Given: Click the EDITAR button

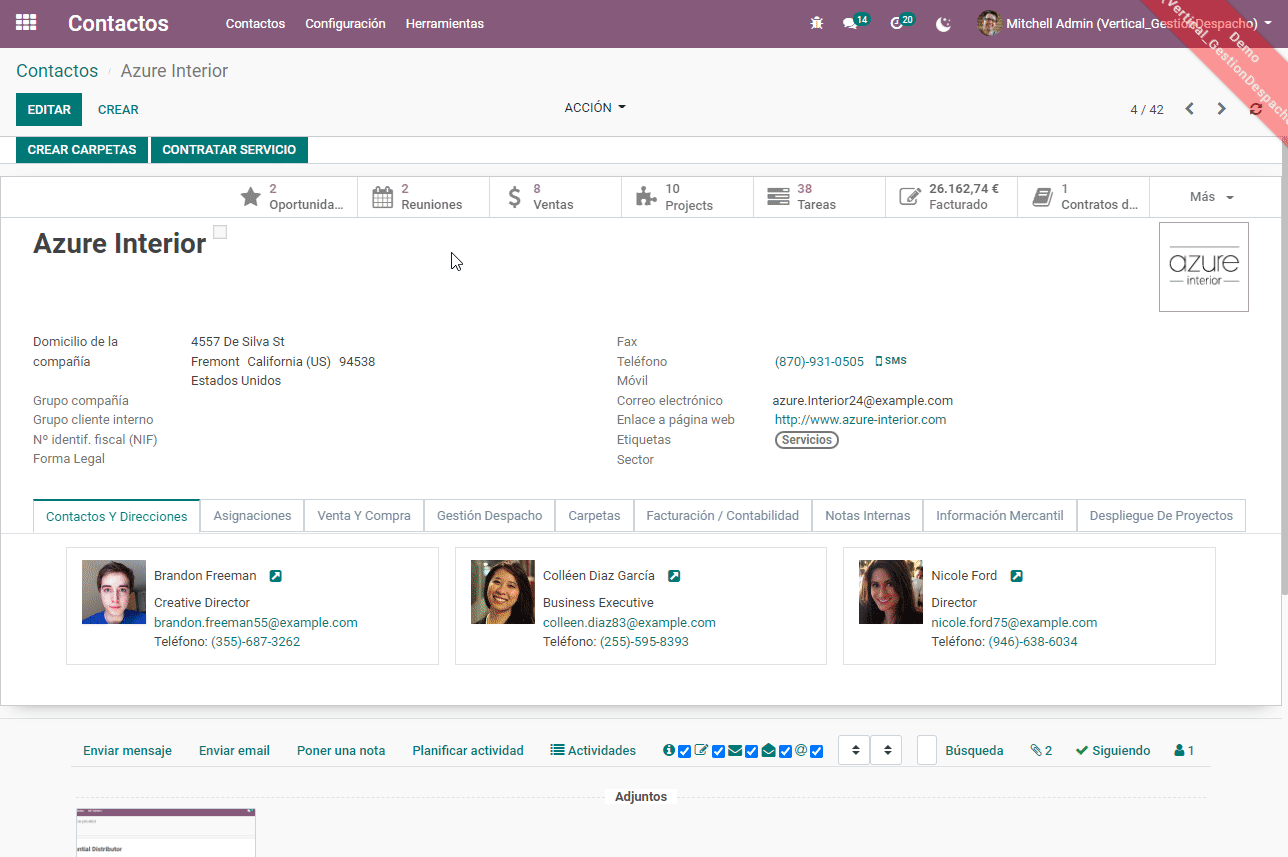Looking at the screenshot, I should coord(49,110).
